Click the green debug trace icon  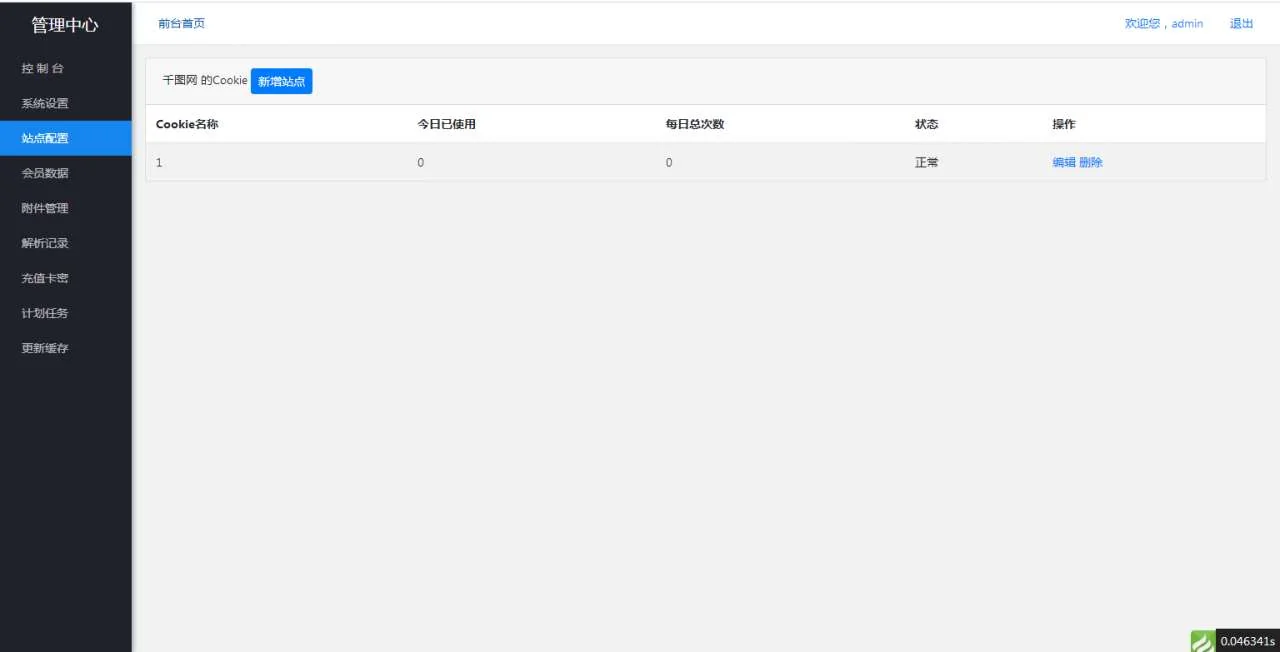point(1202,641)
